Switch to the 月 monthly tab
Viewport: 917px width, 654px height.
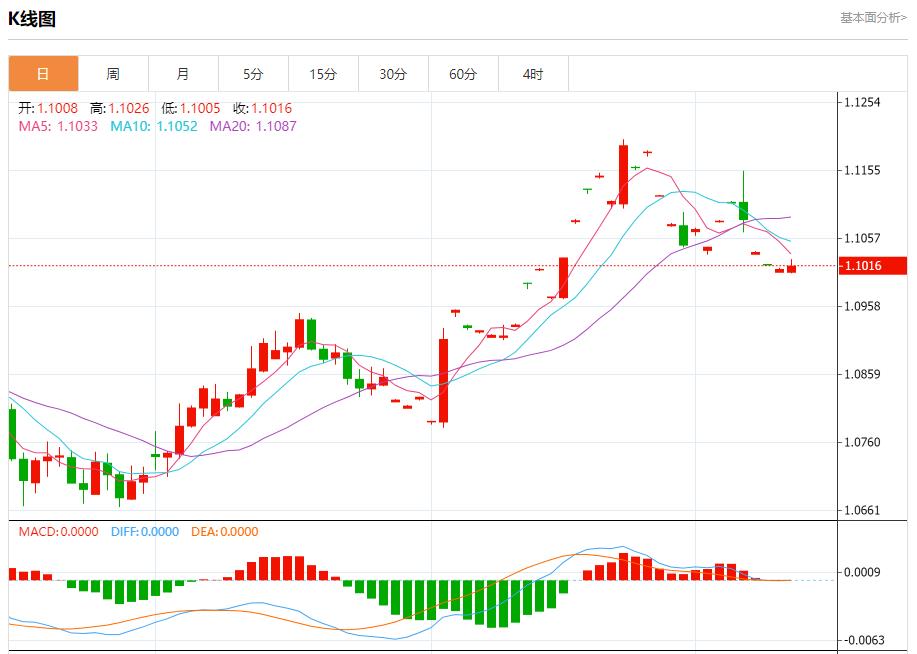click(183, 74)
